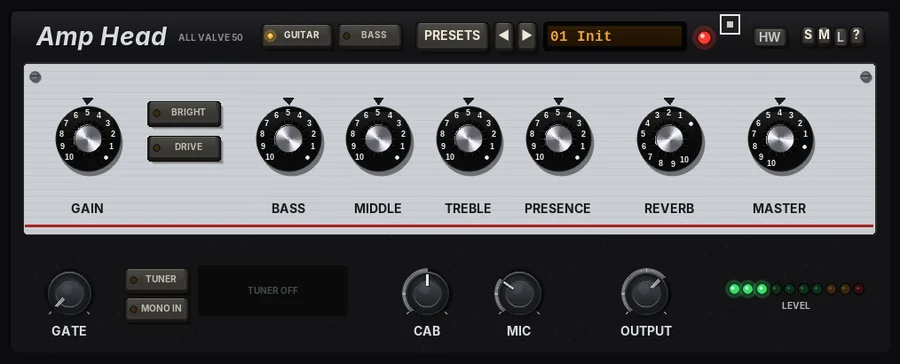The height and width of the screenshot is (364, 900).
Task: Click the CAB knob
Action: pyautogui.click(x=426, y=292)
